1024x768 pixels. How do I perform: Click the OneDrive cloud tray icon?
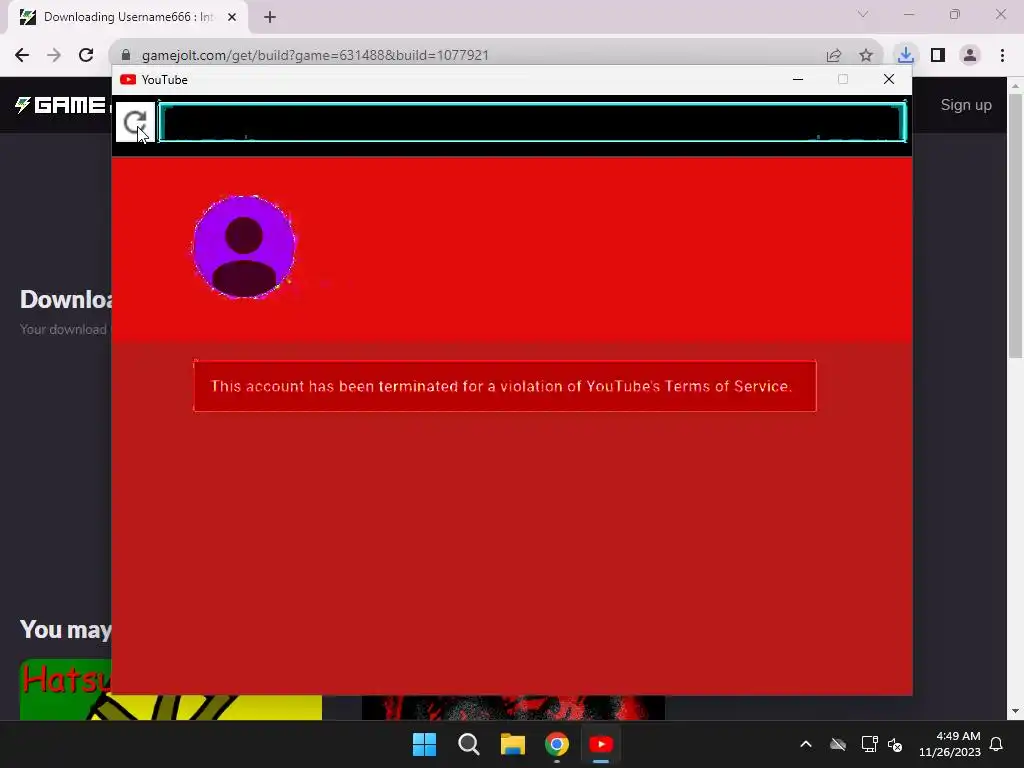(x=838, y=744)
